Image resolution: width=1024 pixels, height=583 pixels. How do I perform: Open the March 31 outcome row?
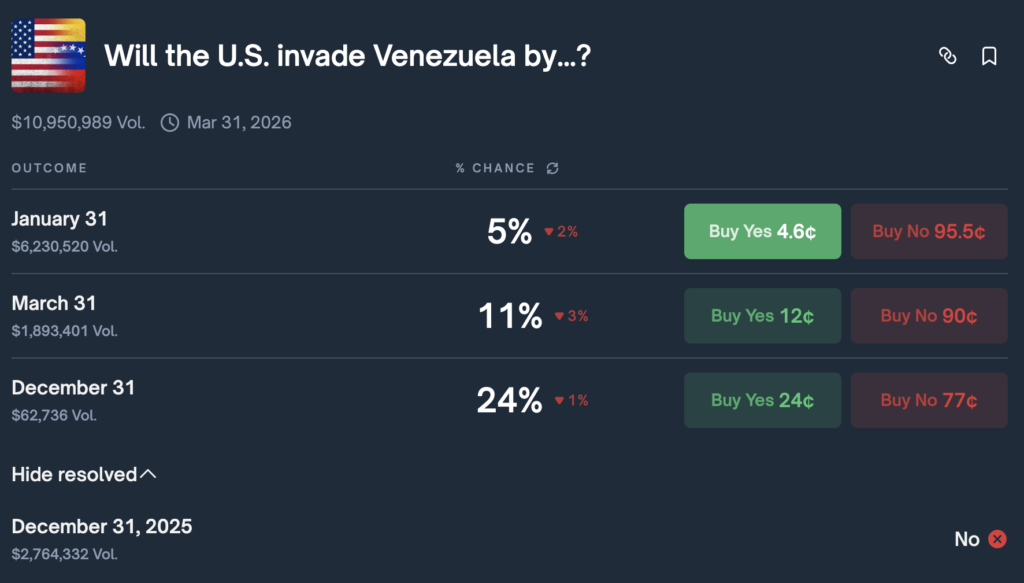point(54,303)
